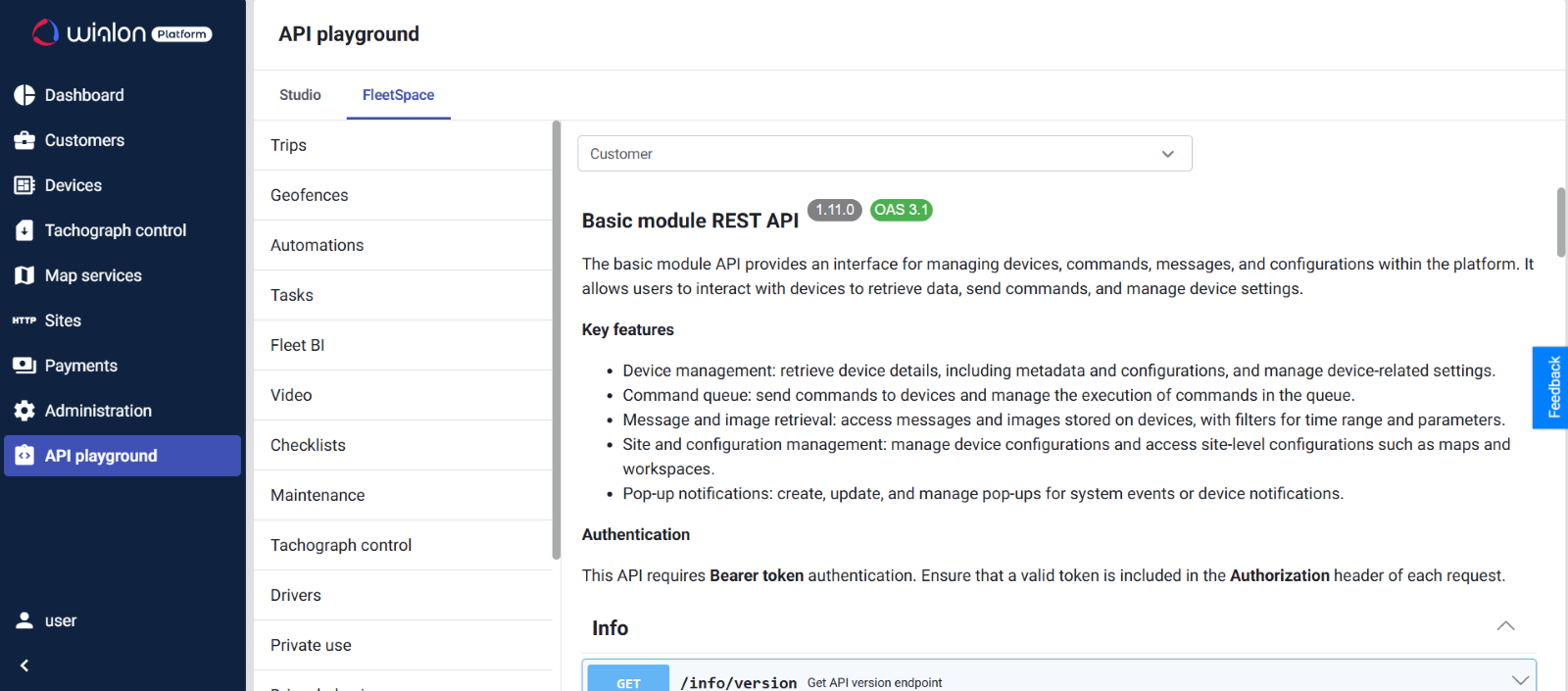Select Fleet BI from the module list
Screen dimensions: 1568x691
click(298, 345)
